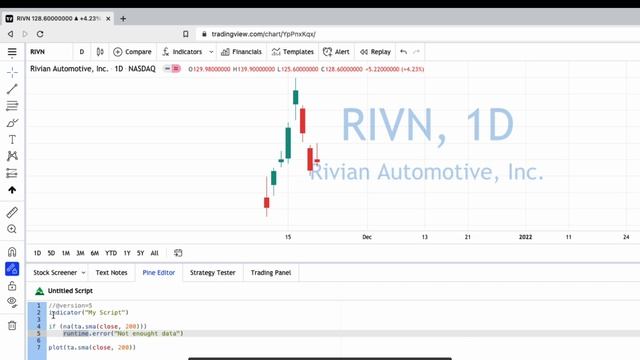Open the prediction and measurement tools

tap(12, 173)
